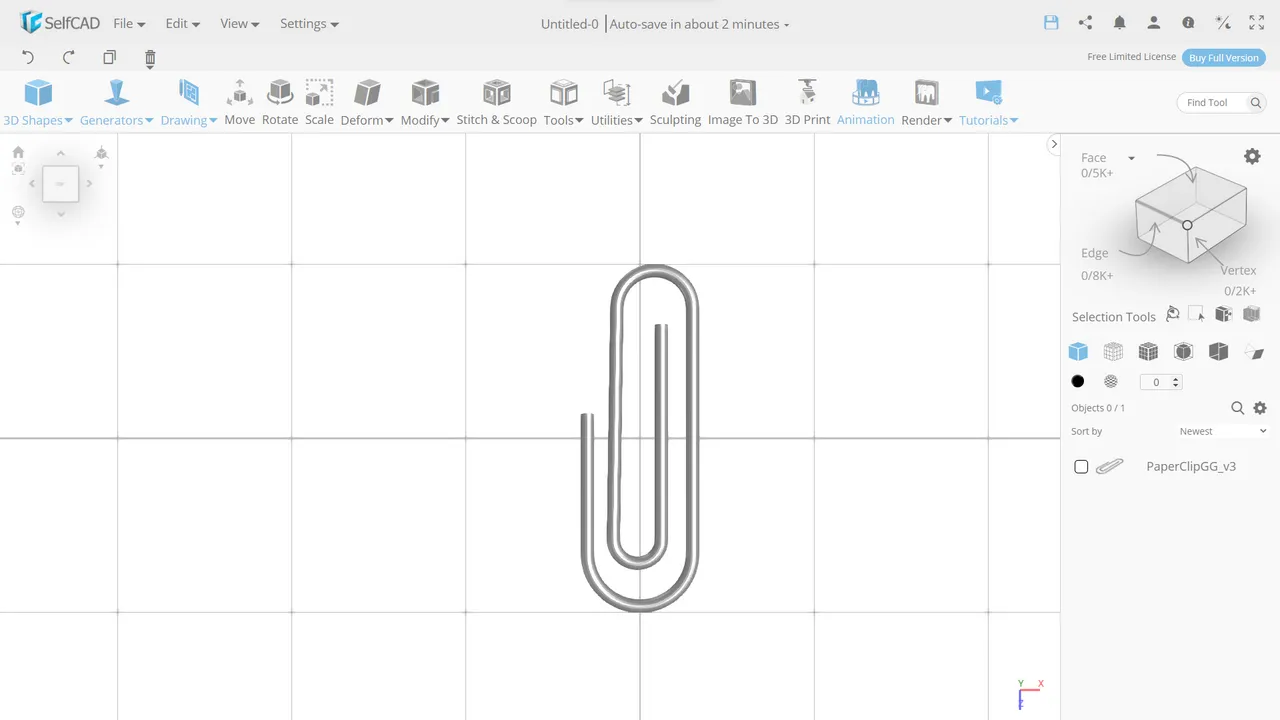Viewport: 1280px width, 720px height.
Task: Open the Sculpting tool
Action: (676, 103)
